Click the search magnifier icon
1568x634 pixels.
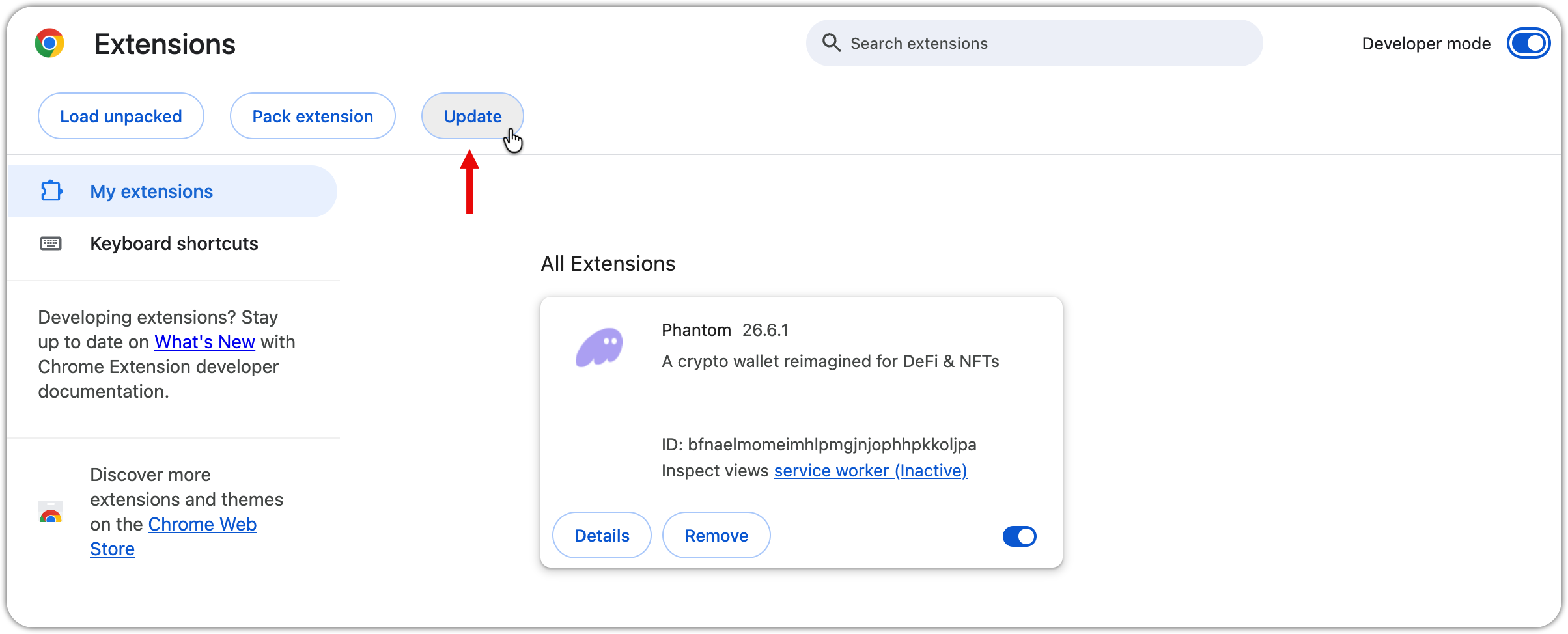click(x=831, y=43)
